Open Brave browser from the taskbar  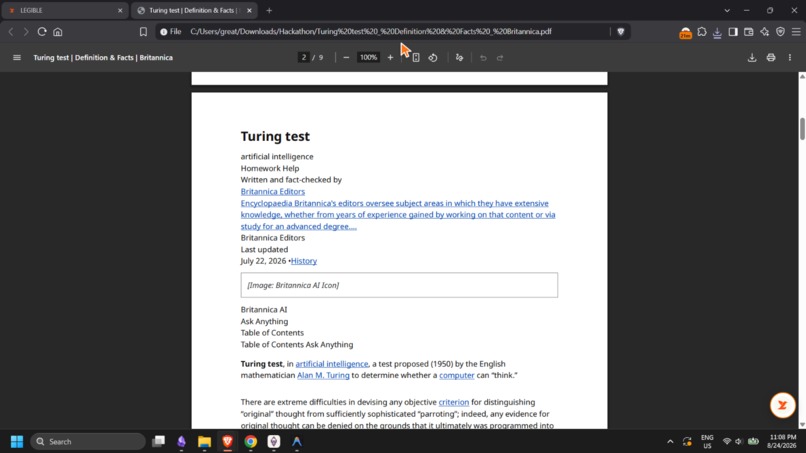click(228, 441)
